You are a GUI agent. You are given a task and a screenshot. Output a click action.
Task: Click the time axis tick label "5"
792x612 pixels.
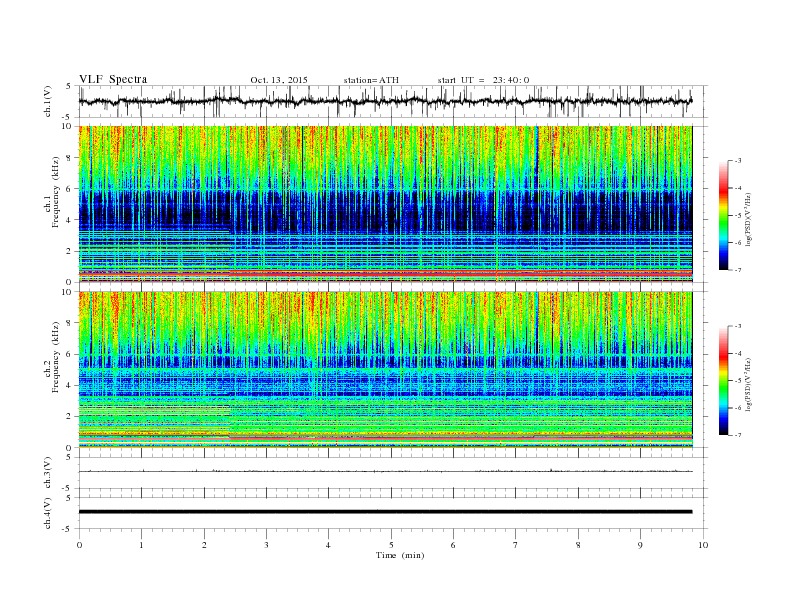391,545
